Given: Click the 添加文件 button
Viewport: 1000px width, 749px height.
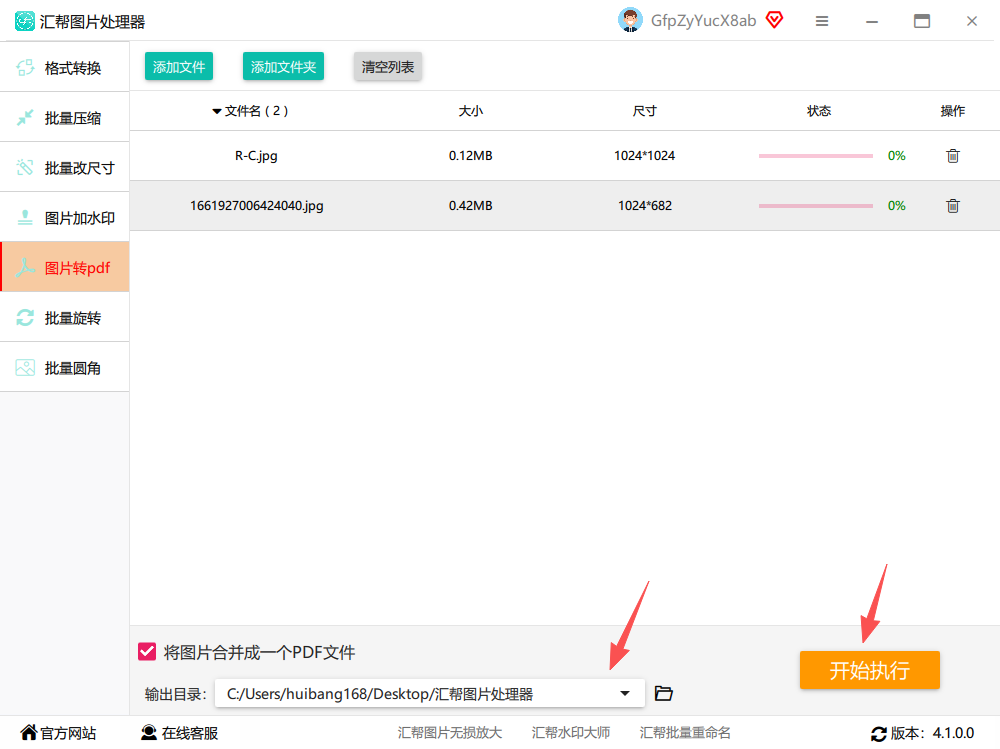Looking at the screenshot, I should [x=179, y=66].
